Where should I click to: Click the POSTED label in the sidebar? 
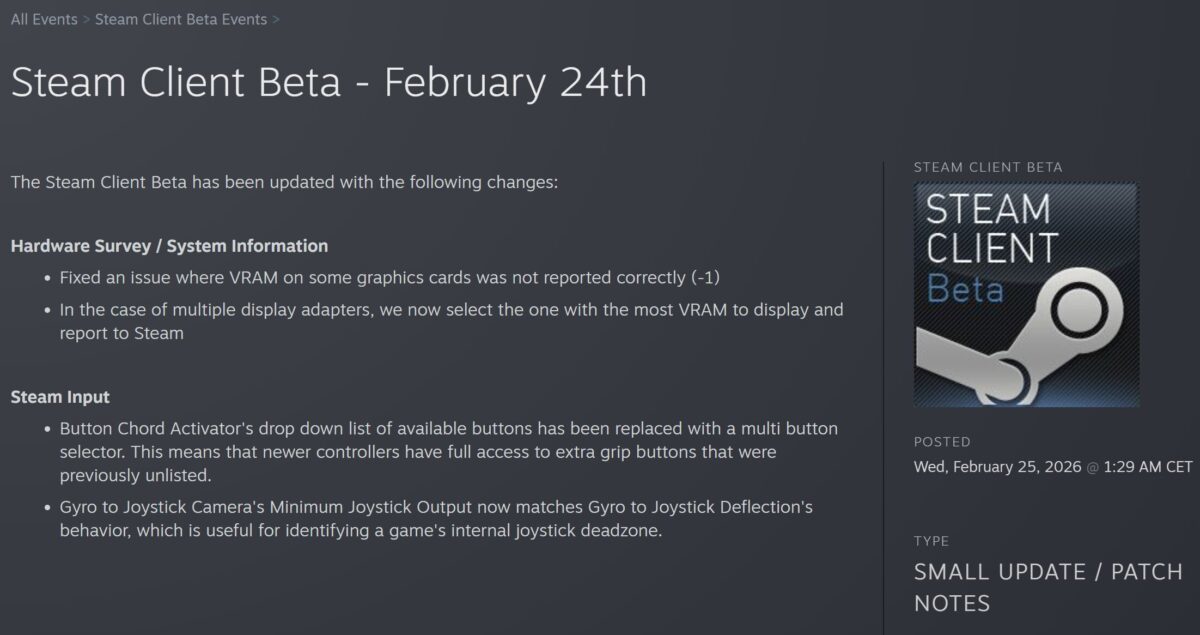tap(942, 441)
